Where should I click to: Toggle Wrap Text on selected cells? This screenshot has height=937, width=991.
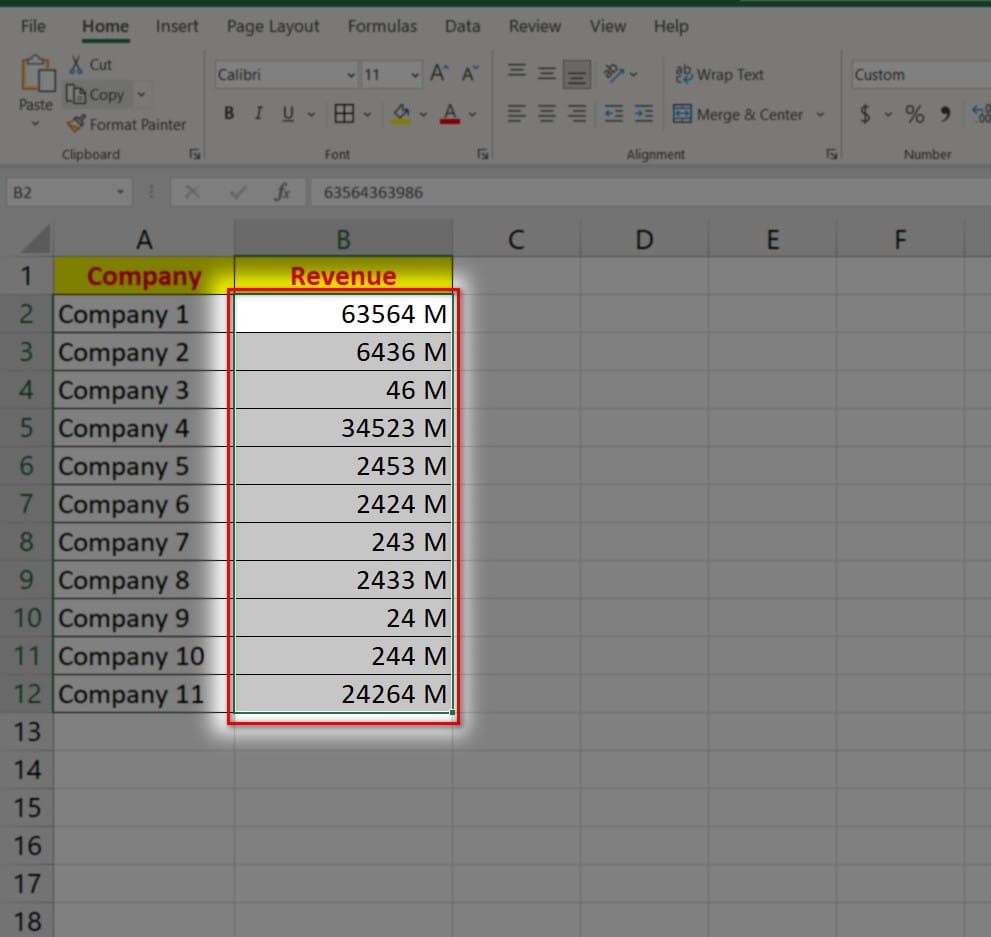(x=719, y=74)
